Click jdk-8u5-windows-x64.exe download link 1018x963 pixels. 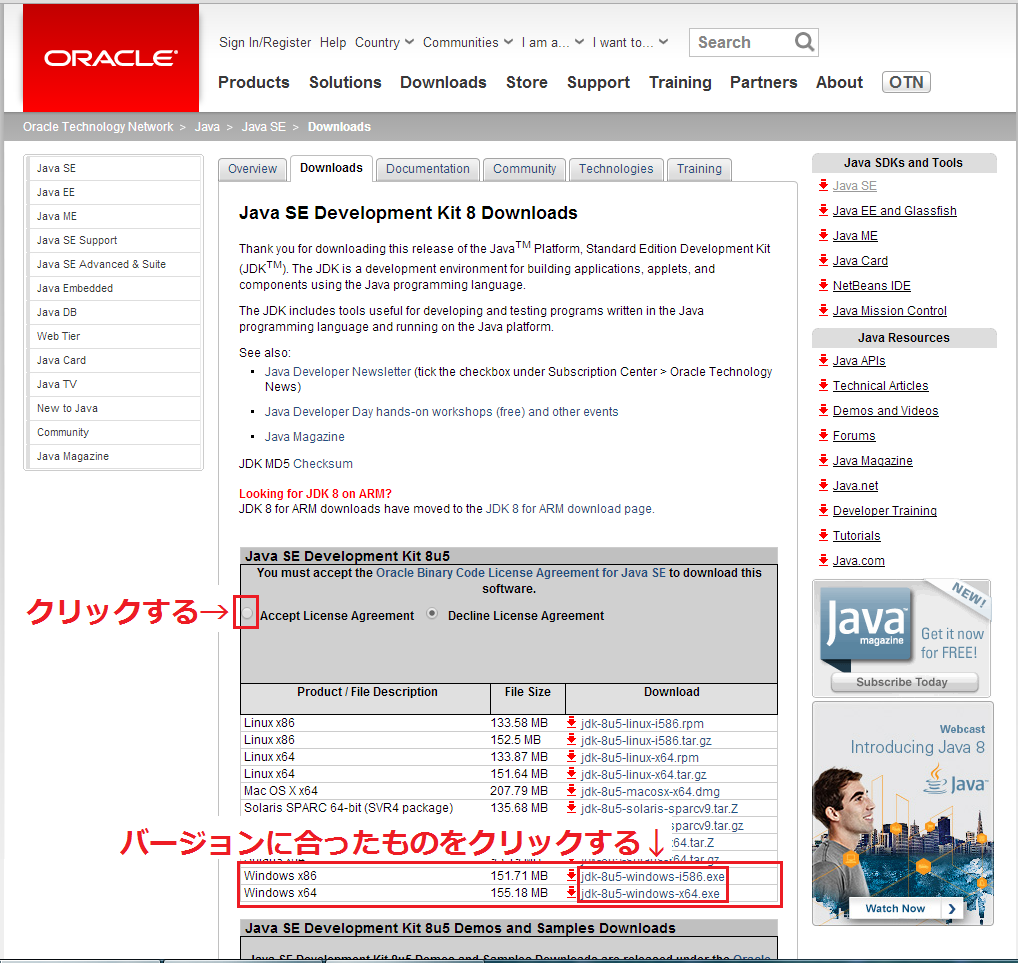(650, 894)
